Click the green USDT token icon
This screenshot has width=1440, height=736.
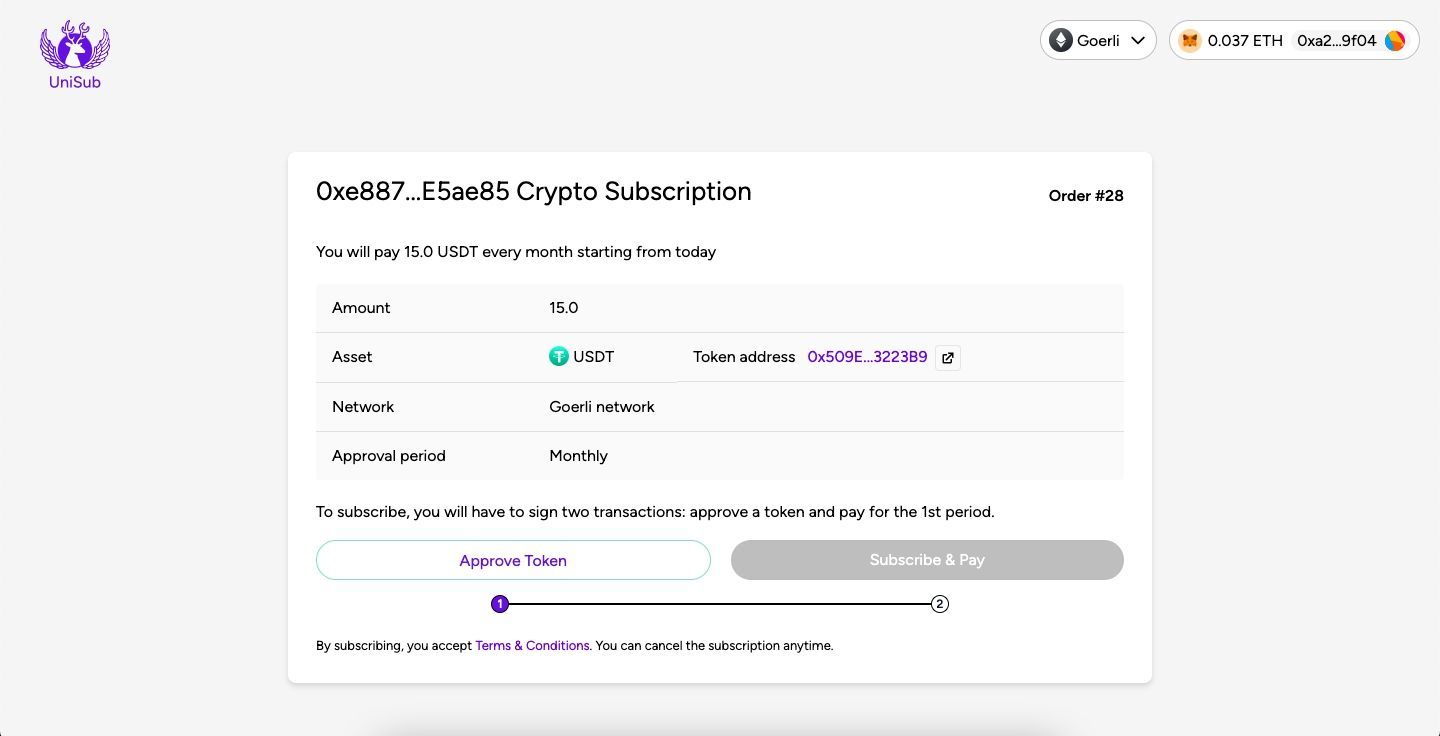[x=559, y=356]
